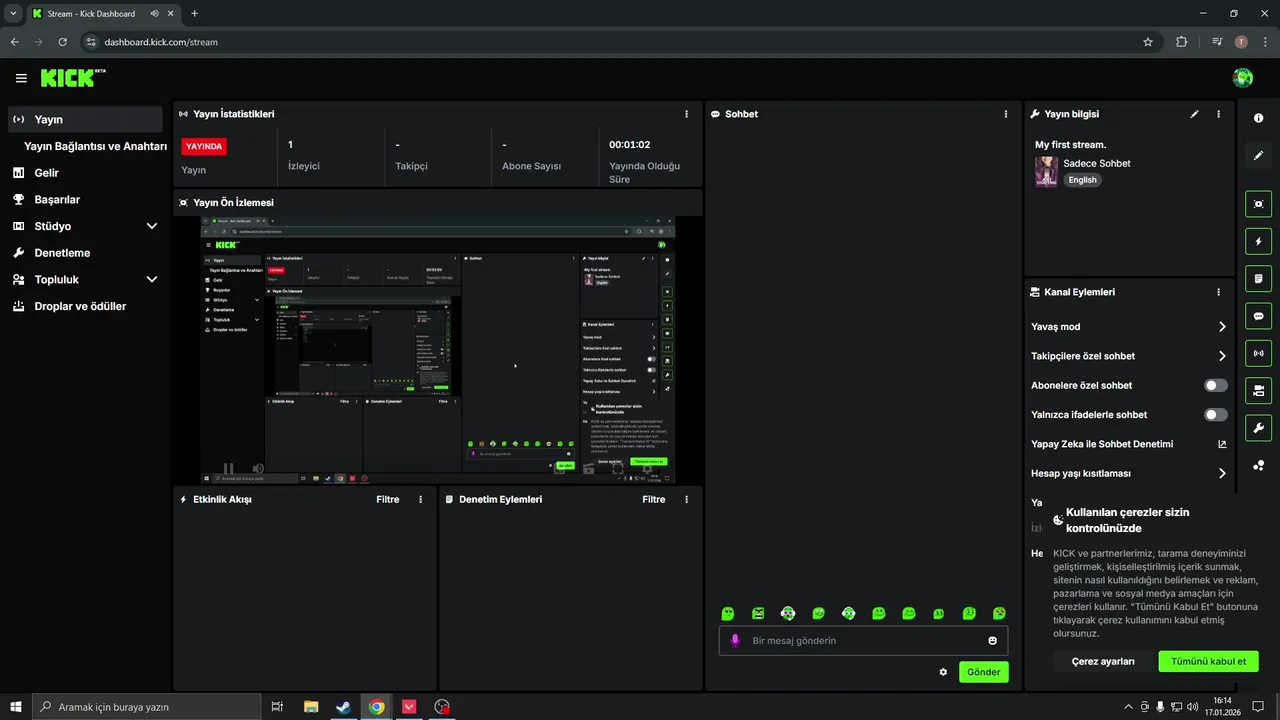The height and width of the screenshot is (720, 1280).
Task: Open the info icon in right sidebar
Action: pos(1258,118)
